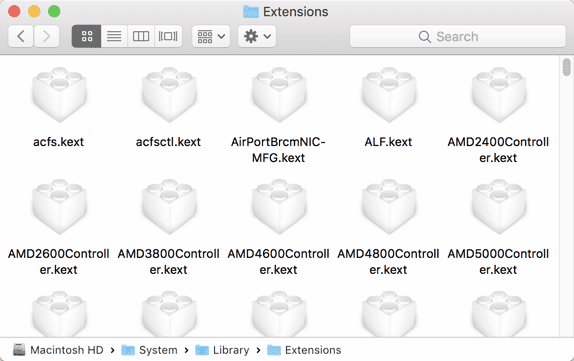Screen dimensions: 574x361
Task: Select the AMD4600Controller.kext icon
Action: click(279, 206)
